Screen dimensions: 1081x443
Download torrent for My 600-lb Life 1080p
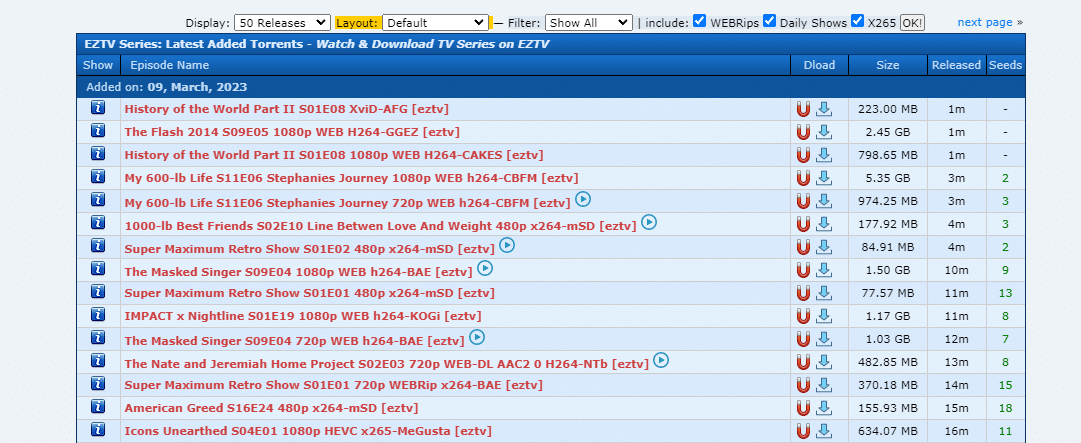coord(824,178)
